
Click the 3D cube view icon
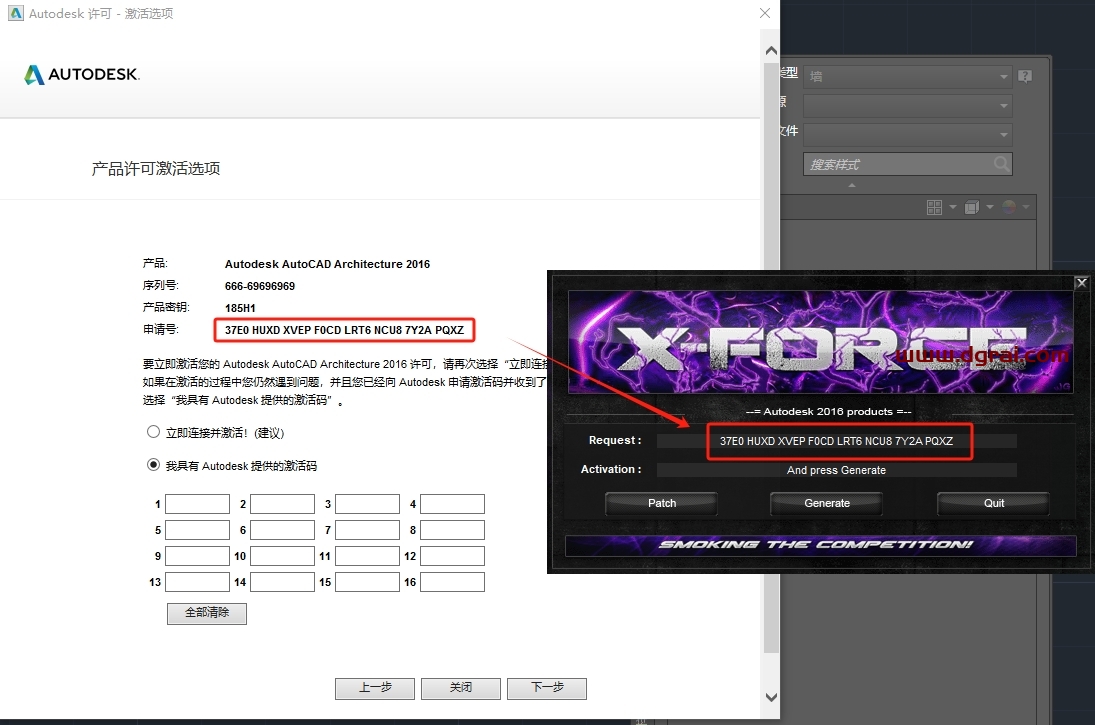coord(973,207)
